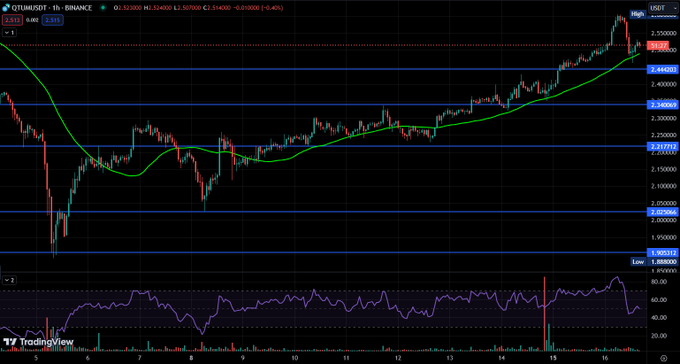680x364 pixels.
Task: Click the percentage change (-0.40%) value
Action: [x=271, y=8]
